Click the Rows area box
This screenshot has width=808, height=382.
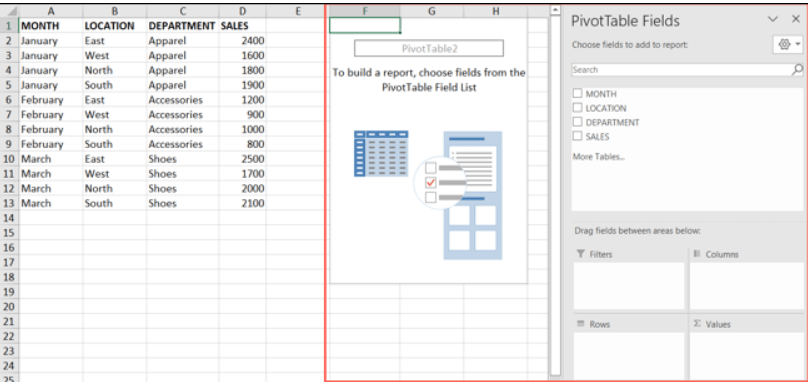tap(629, 356)
